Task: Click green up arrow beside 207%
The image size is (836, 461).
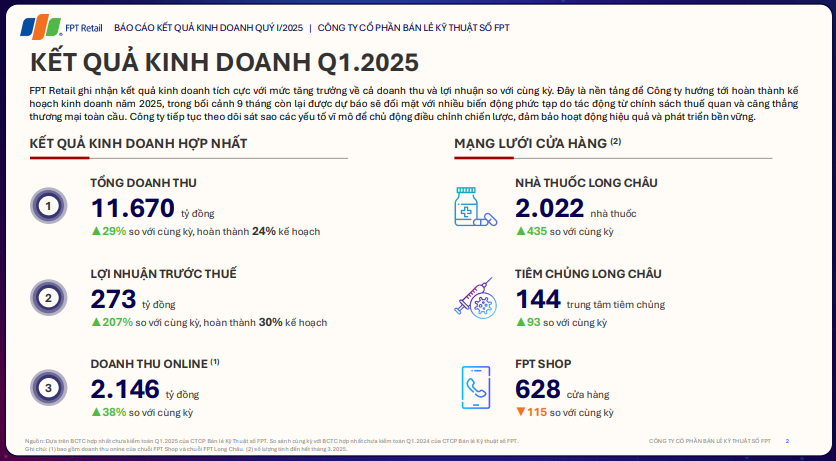Action: click(96, 322)
